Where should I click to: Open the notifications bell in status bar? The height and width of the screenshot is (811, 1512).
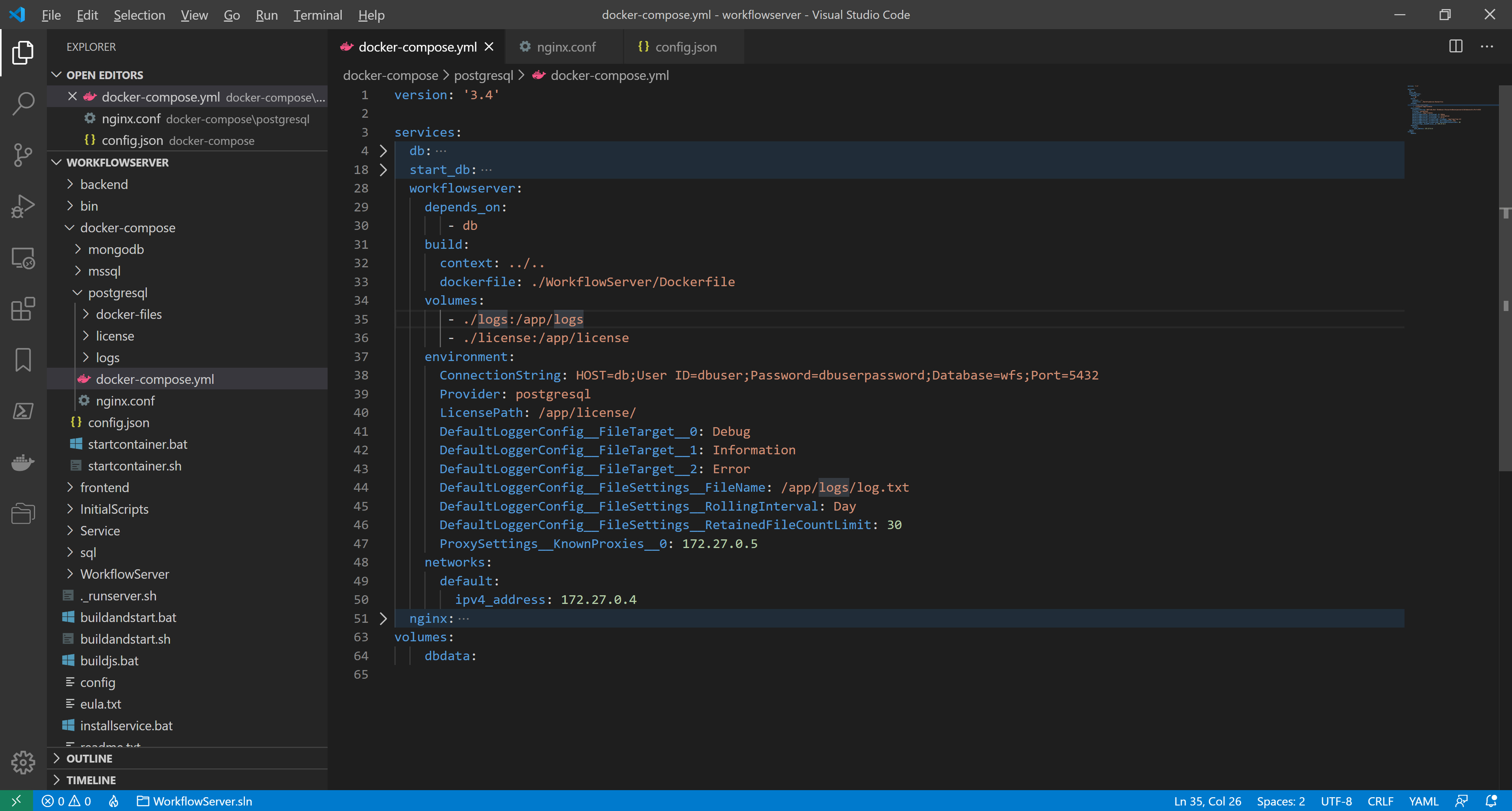[1491, 801]
